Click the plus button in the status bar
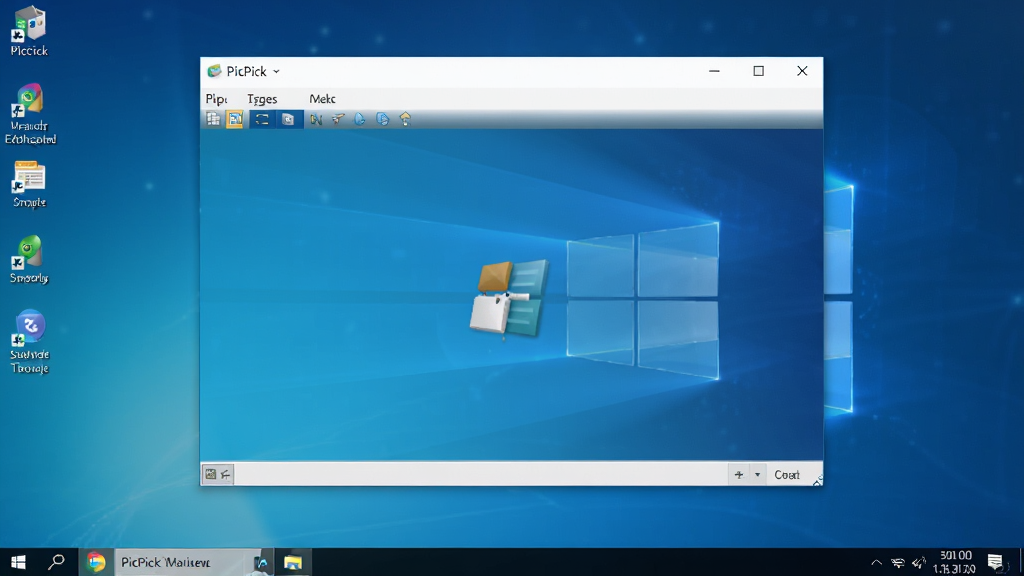The width and height of the screenshot is (1024, 576). [739, 475]
